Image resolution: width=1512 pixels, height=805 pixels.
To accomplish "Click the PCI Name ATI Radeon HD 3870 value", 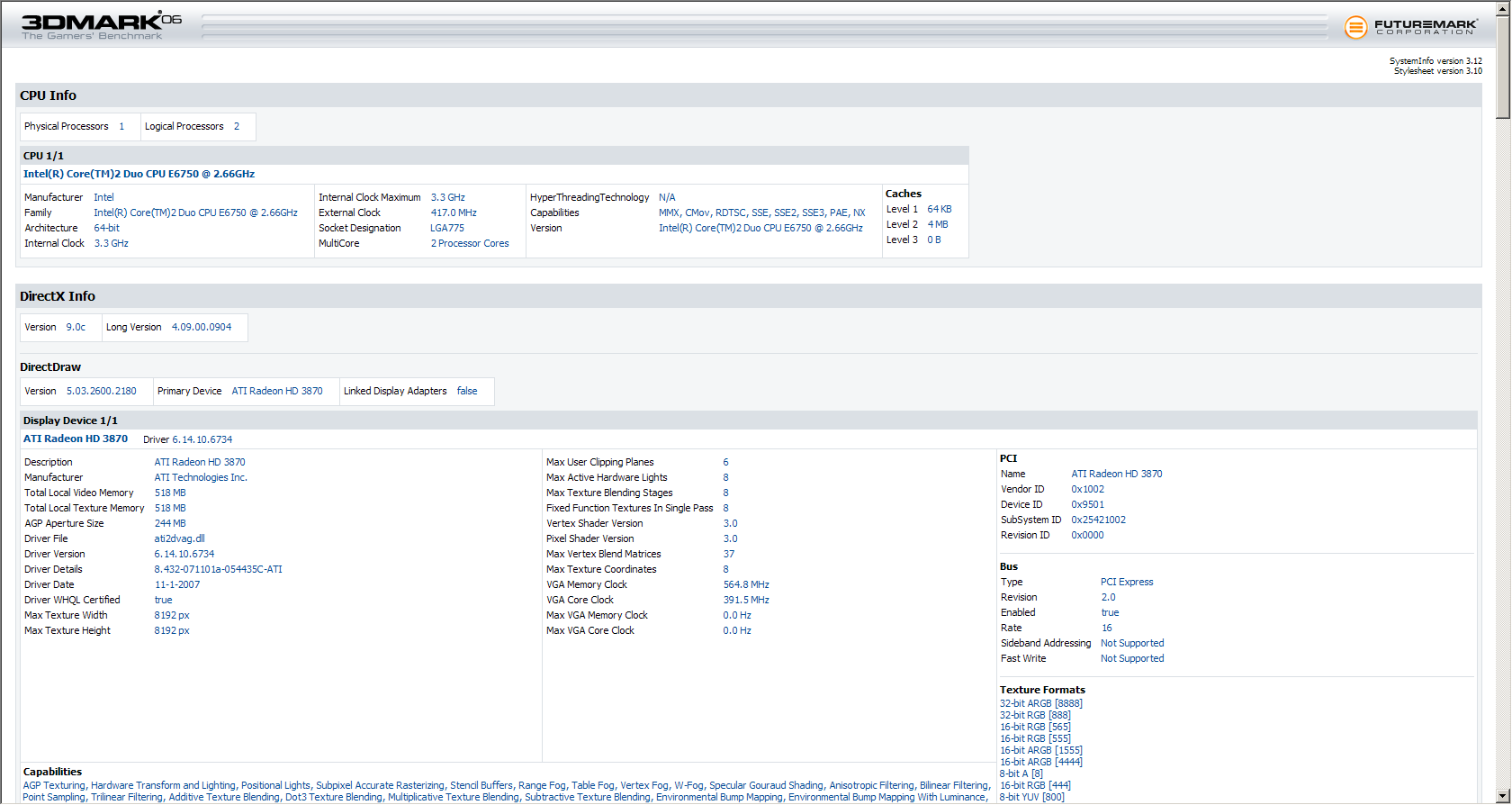I will pos(1117,474).
